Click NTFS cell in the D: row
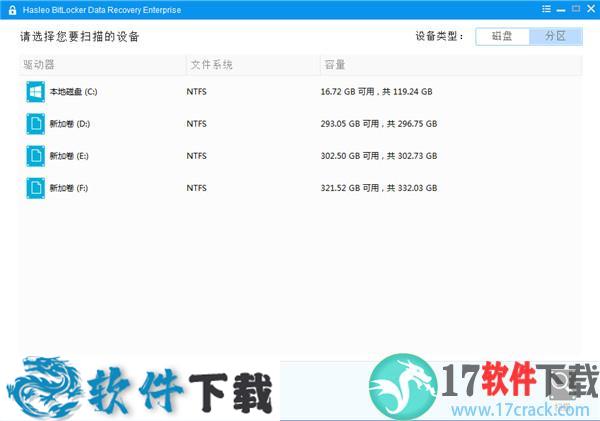 197,124
